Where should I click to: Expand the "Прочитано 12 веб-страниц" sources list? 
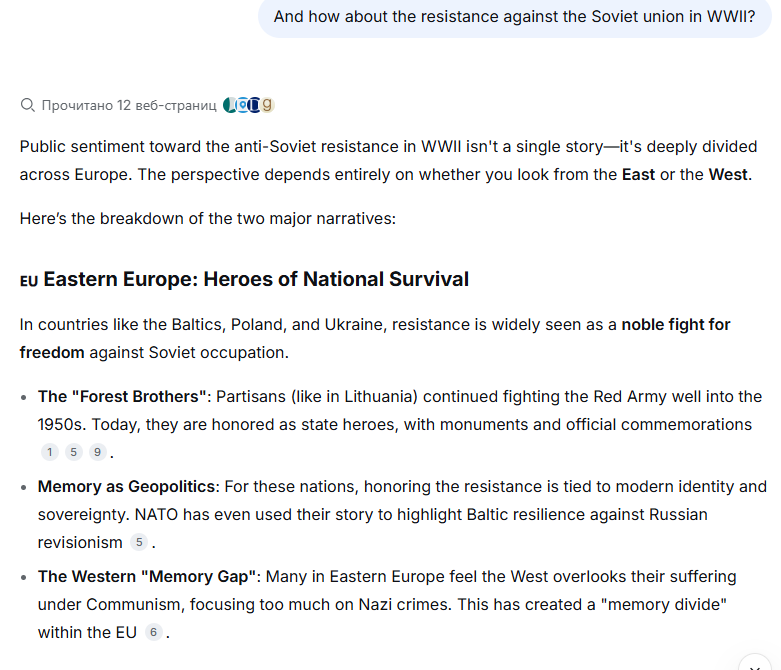click(x=129, y=105)
